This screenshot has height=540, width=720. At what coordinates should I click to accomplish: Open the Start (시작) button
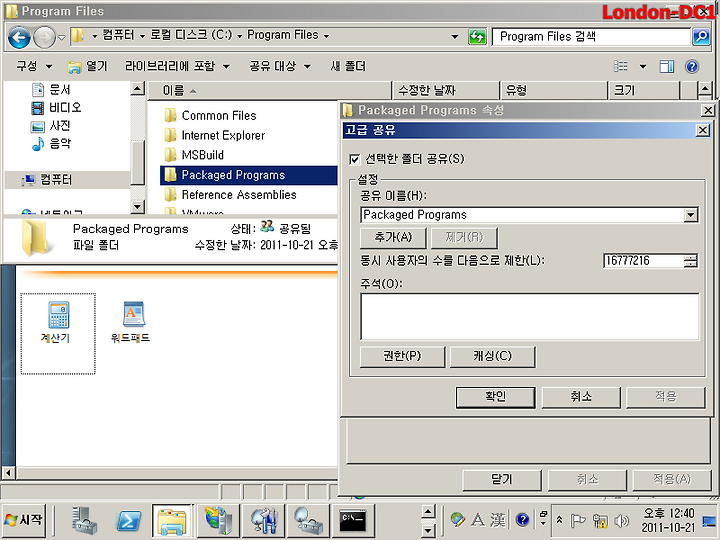[x=24, y=520]
